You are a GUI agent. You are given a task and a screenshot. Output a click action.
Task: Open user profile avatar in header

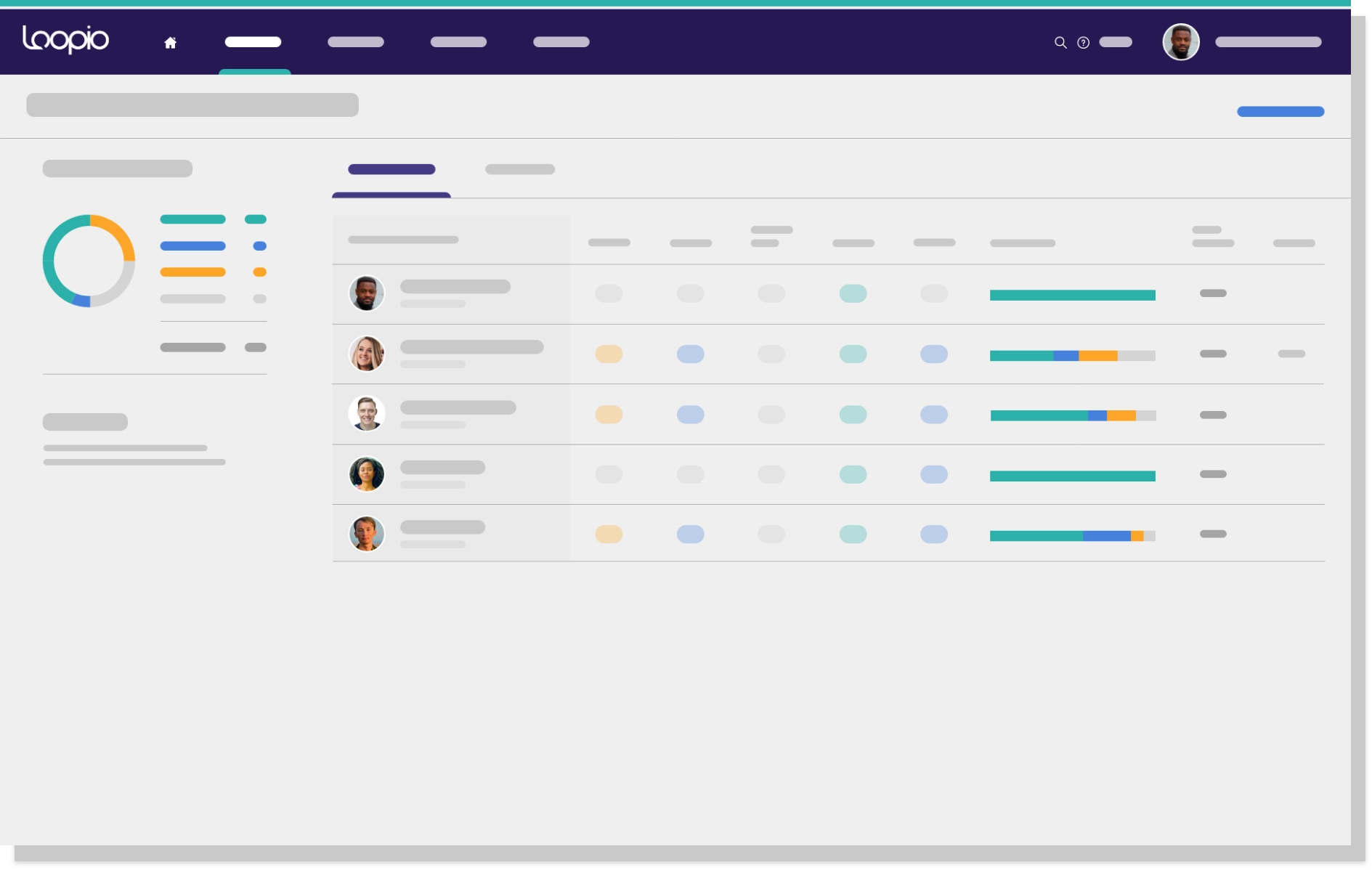[1181, 42]
